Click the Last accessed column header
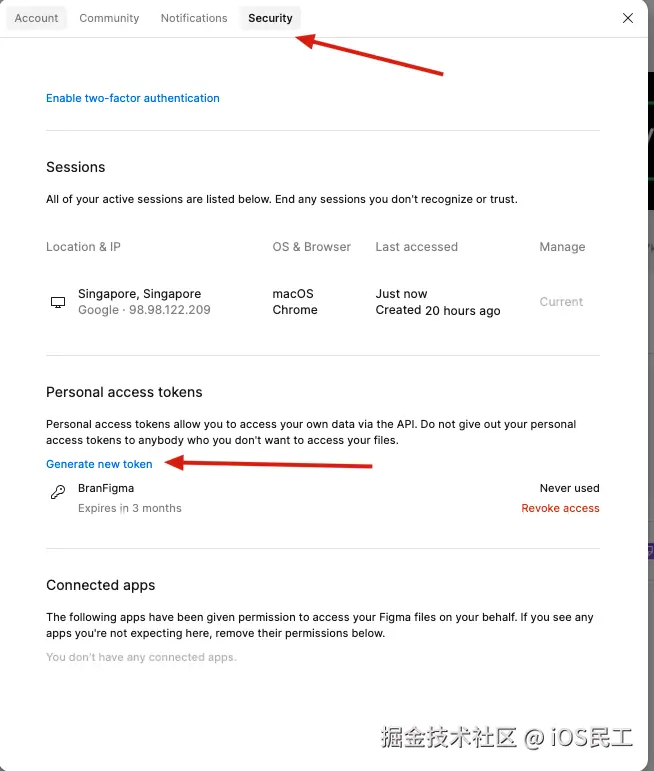The width and height of the screenshot is (654, 771). (416, 247)
